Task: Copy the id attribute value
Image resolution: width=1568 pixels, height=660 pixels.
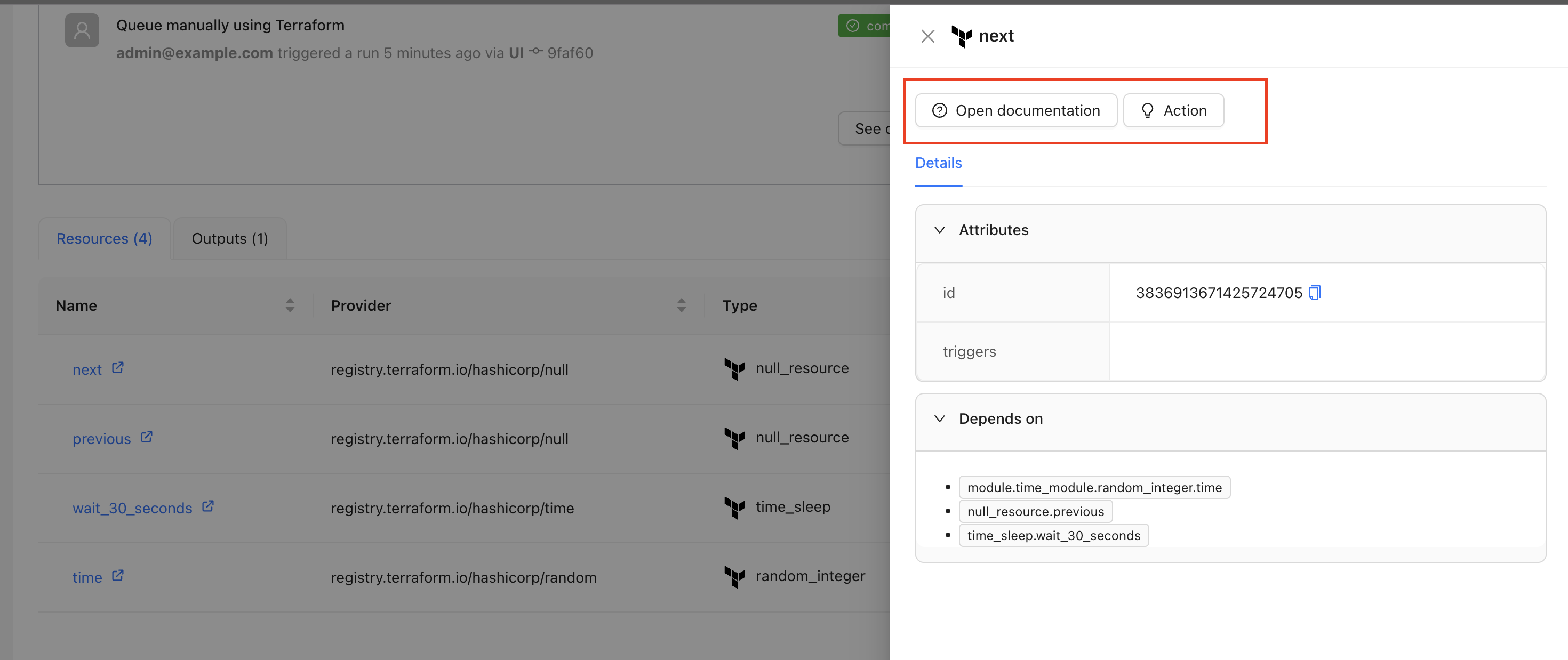Action: tap(1315, 293)
